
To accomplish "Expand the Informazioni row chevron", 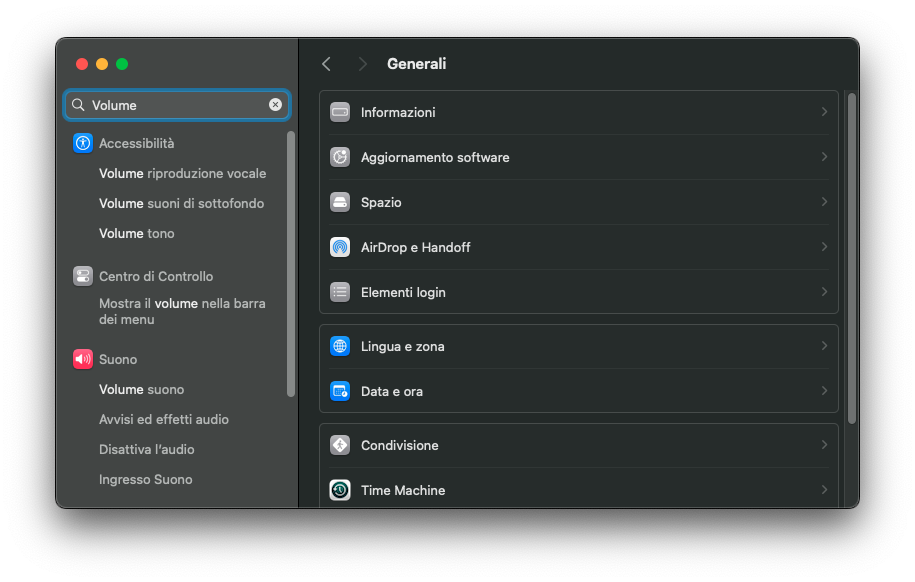I will tap(824, 112).
